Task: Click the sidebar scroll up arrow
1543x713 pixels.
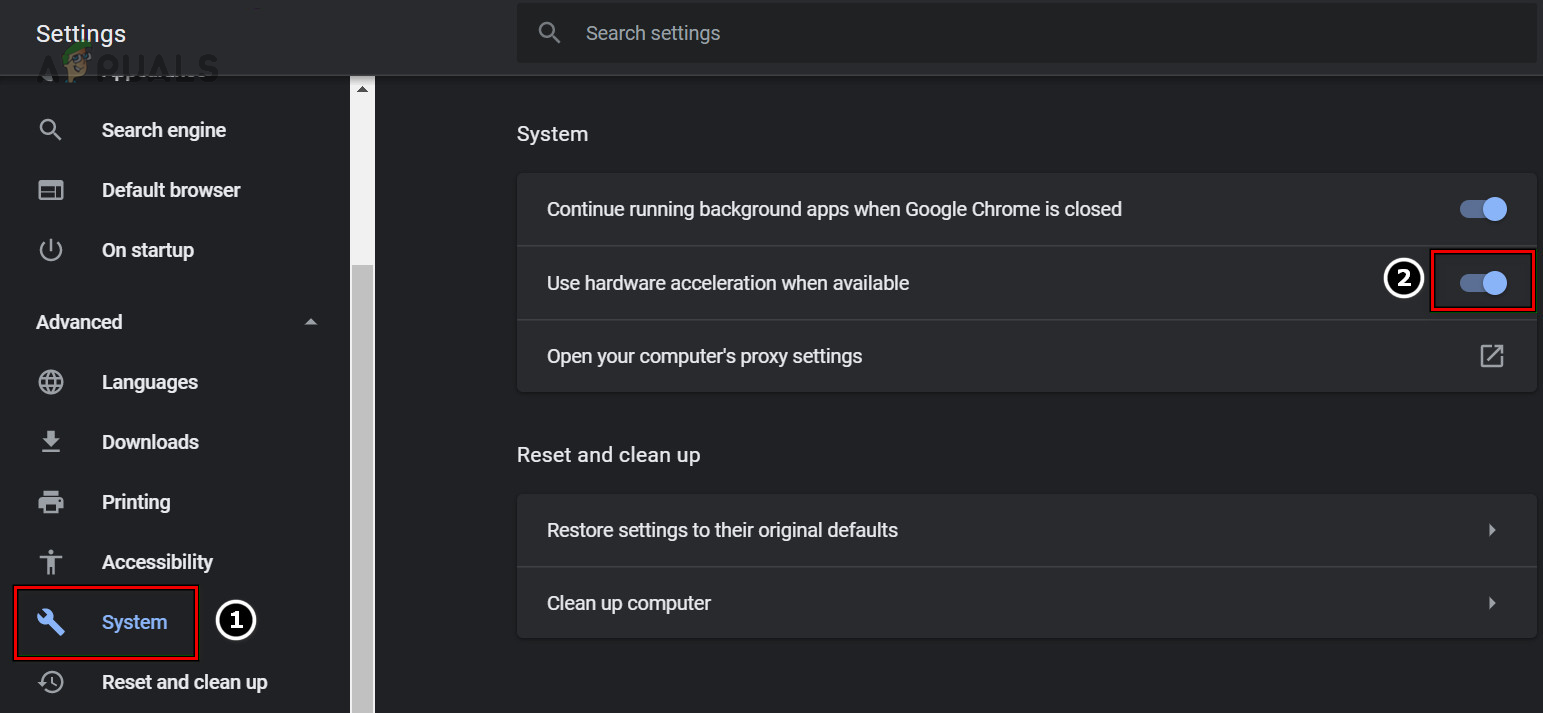Action: (x=362, y=89)
